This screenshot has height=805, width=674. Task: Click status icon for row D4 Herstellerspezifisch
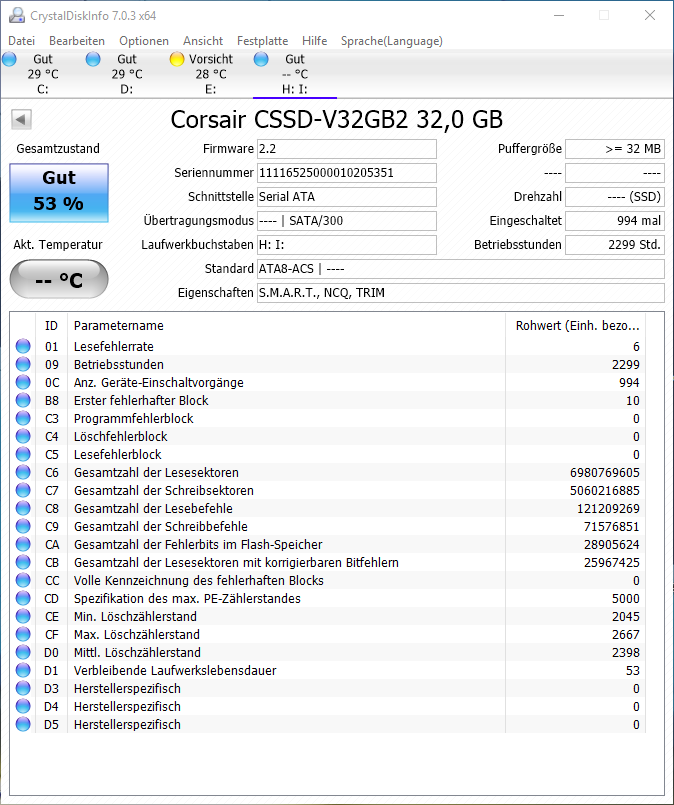point(23,706)
